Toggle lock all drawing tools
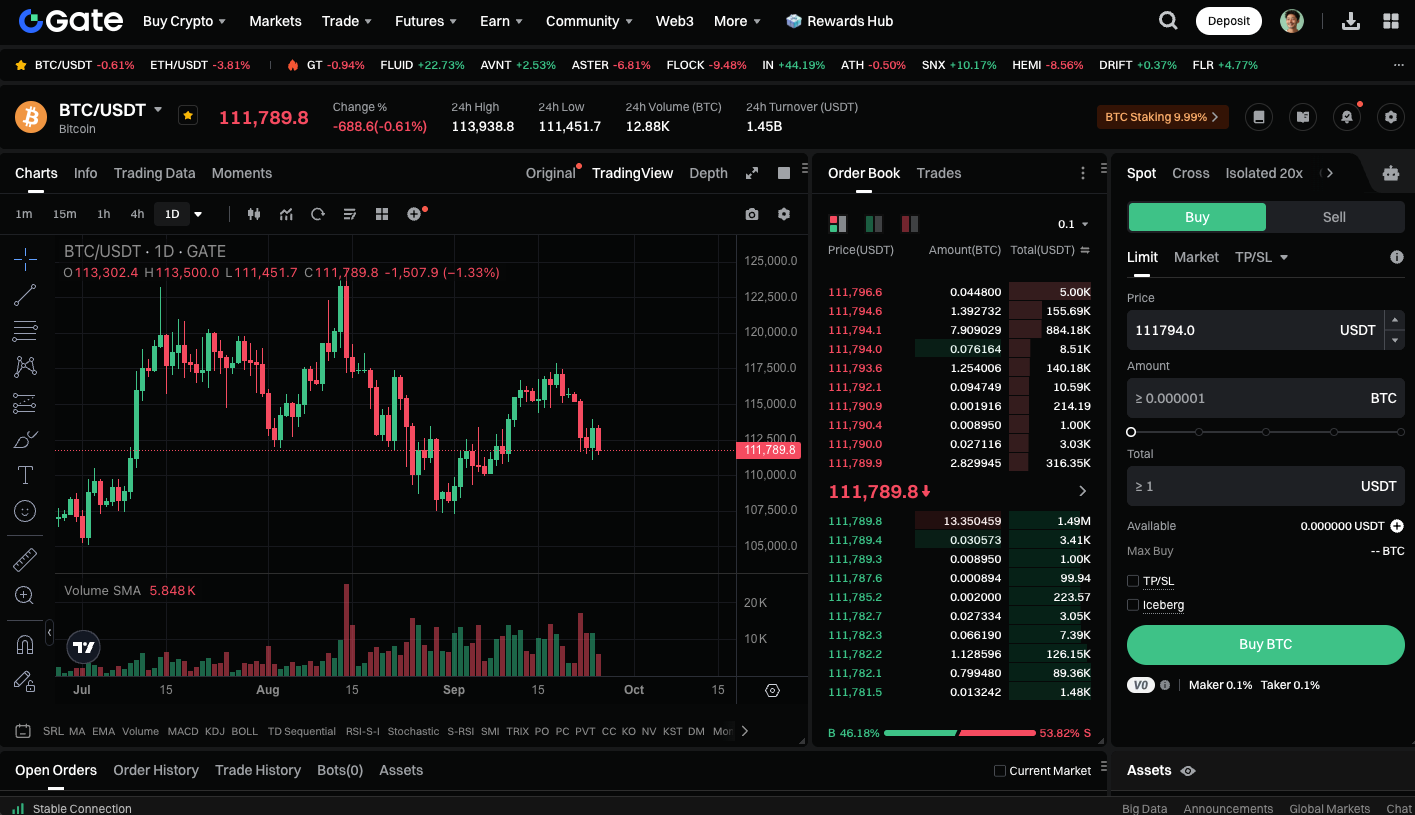 click(x=25, y=681)
